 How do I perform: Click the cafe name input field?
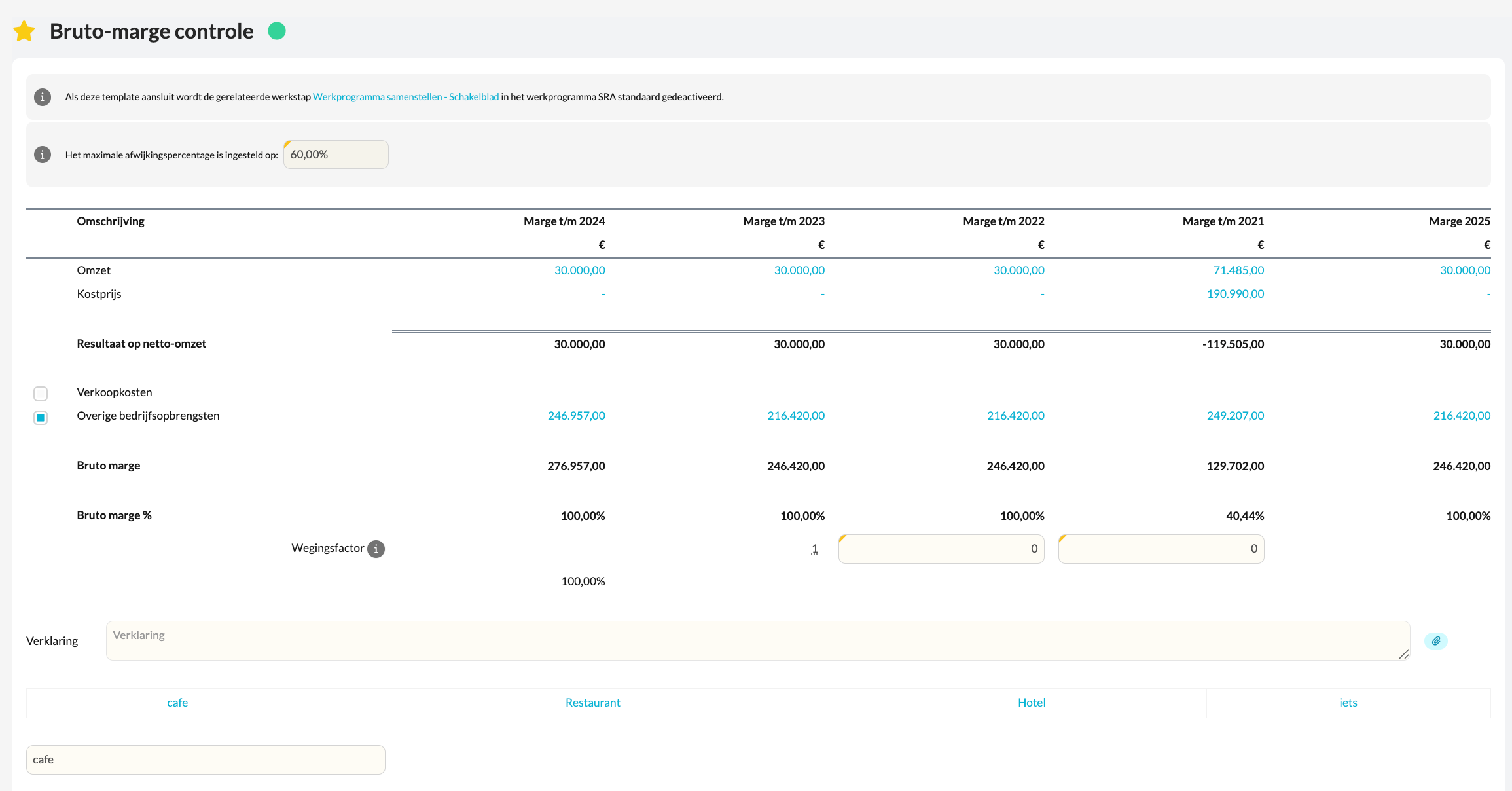[x=206, y=760]
